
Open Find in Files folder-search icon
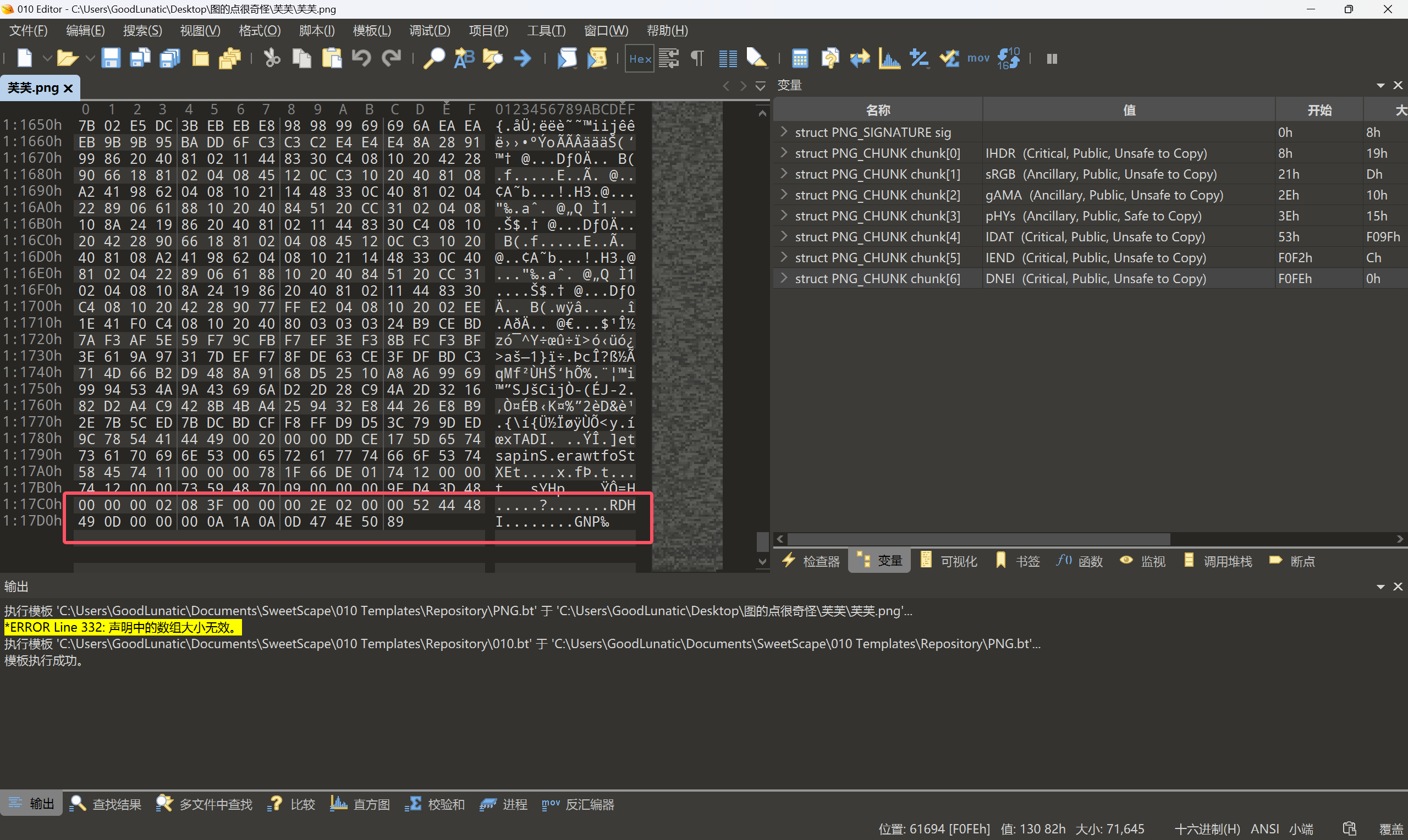pos(493,58)
